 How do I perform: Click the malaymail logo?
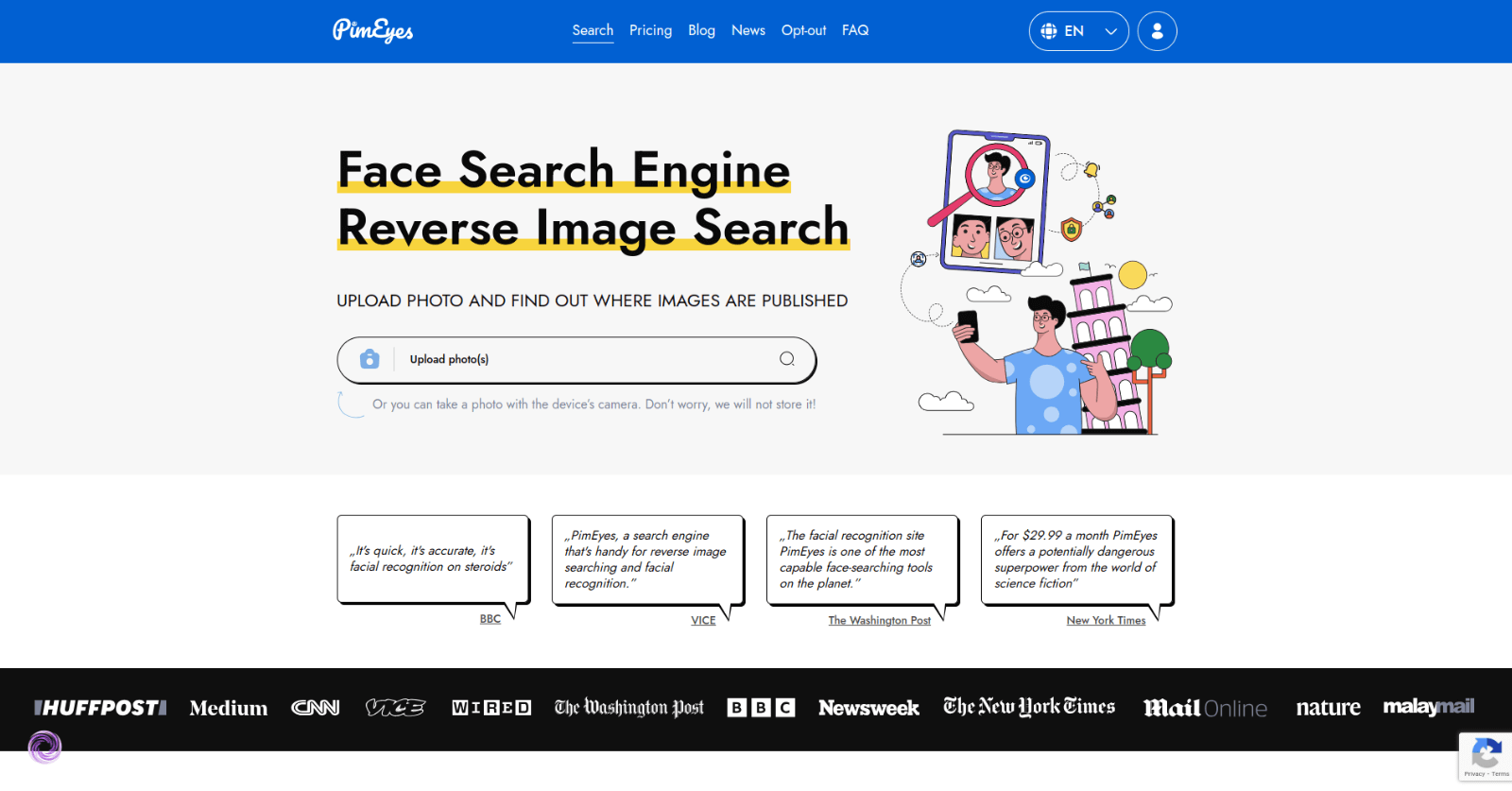[x=1429, y=707]
